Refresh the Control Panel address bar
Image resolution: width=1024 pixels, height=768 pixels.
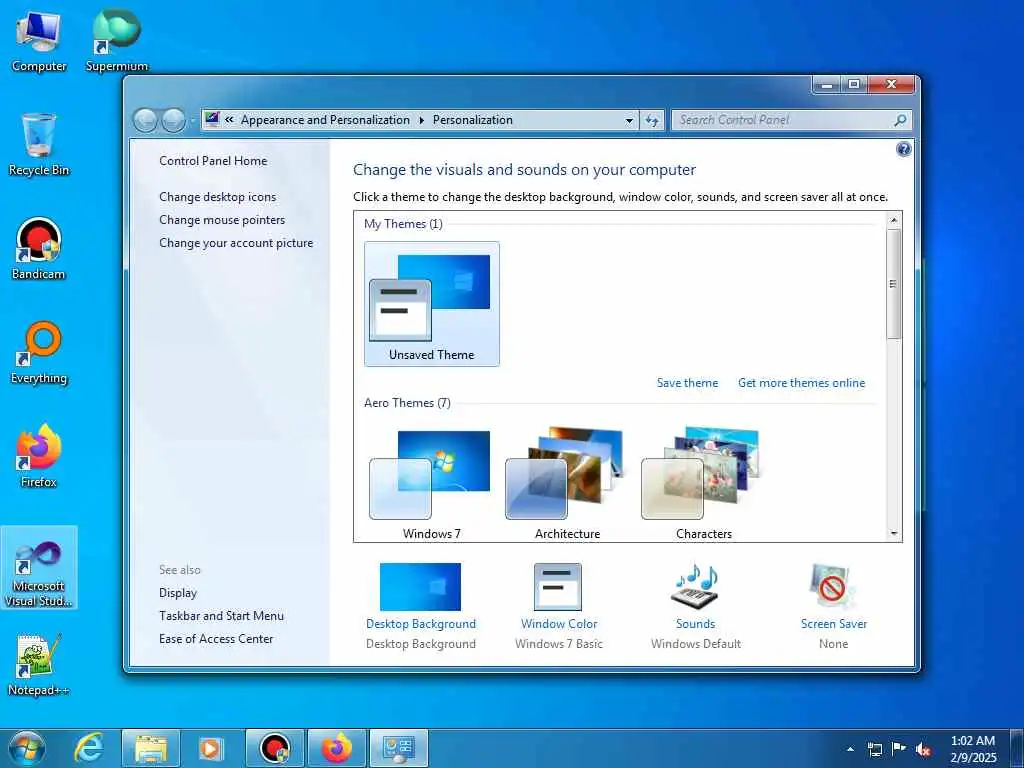(652, 120)
